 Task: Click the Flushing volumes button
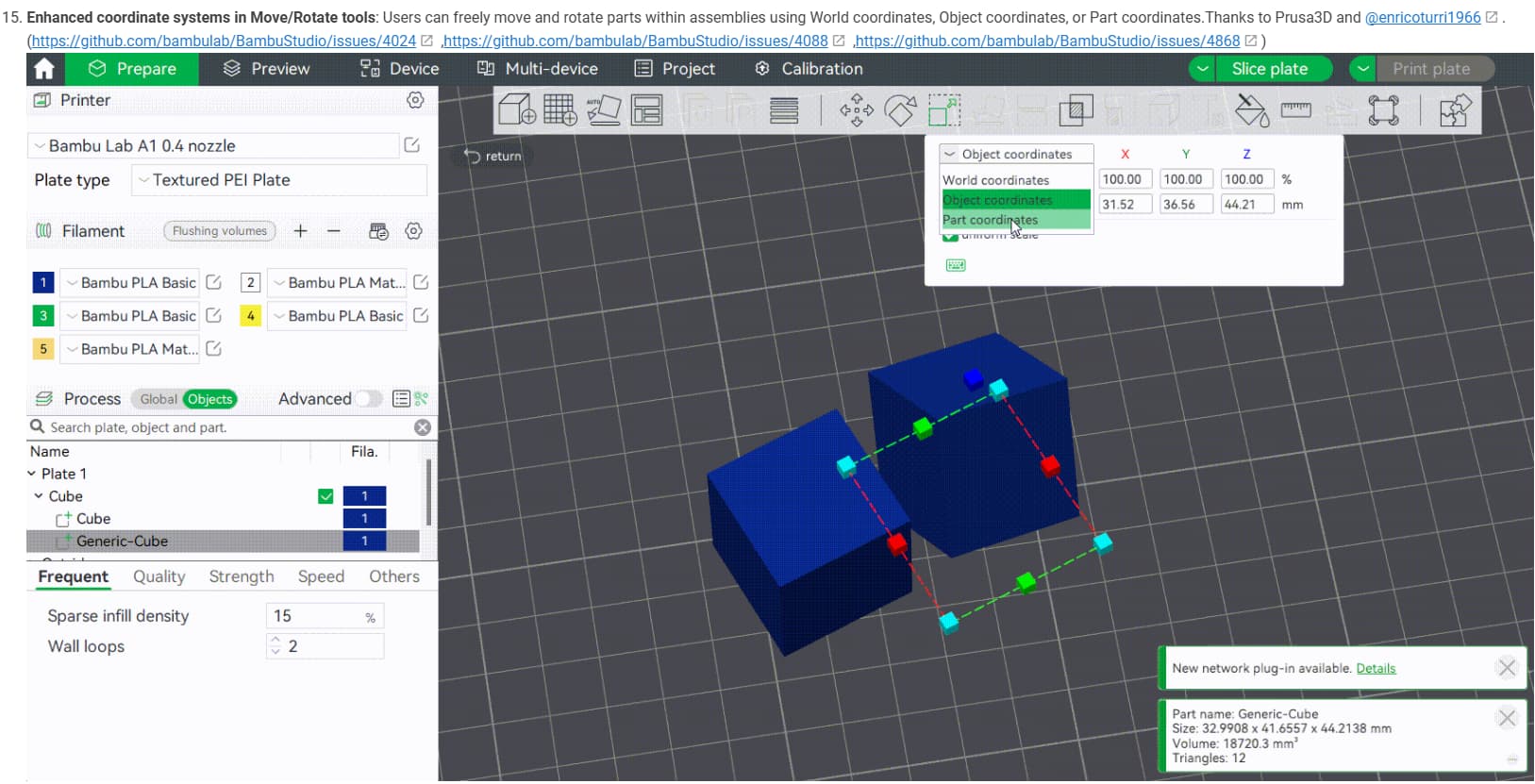pos(220,231)
